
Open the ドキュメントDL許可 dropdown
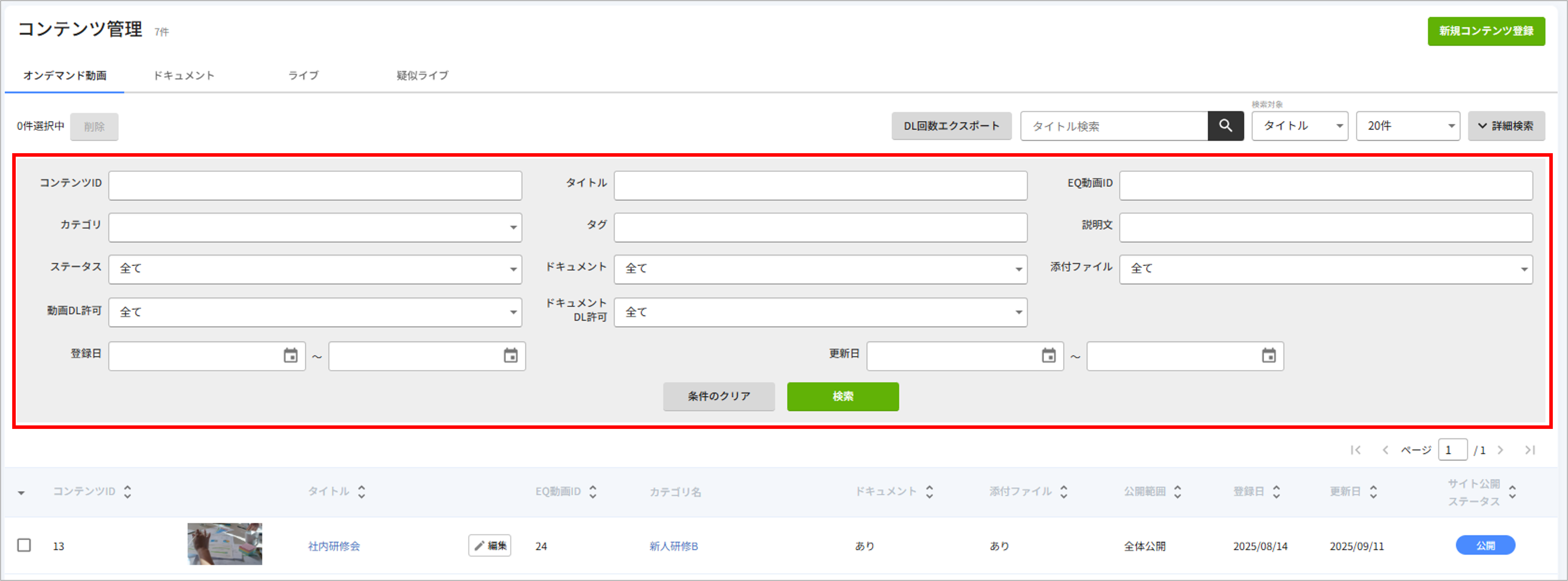[x=820, y=312]
